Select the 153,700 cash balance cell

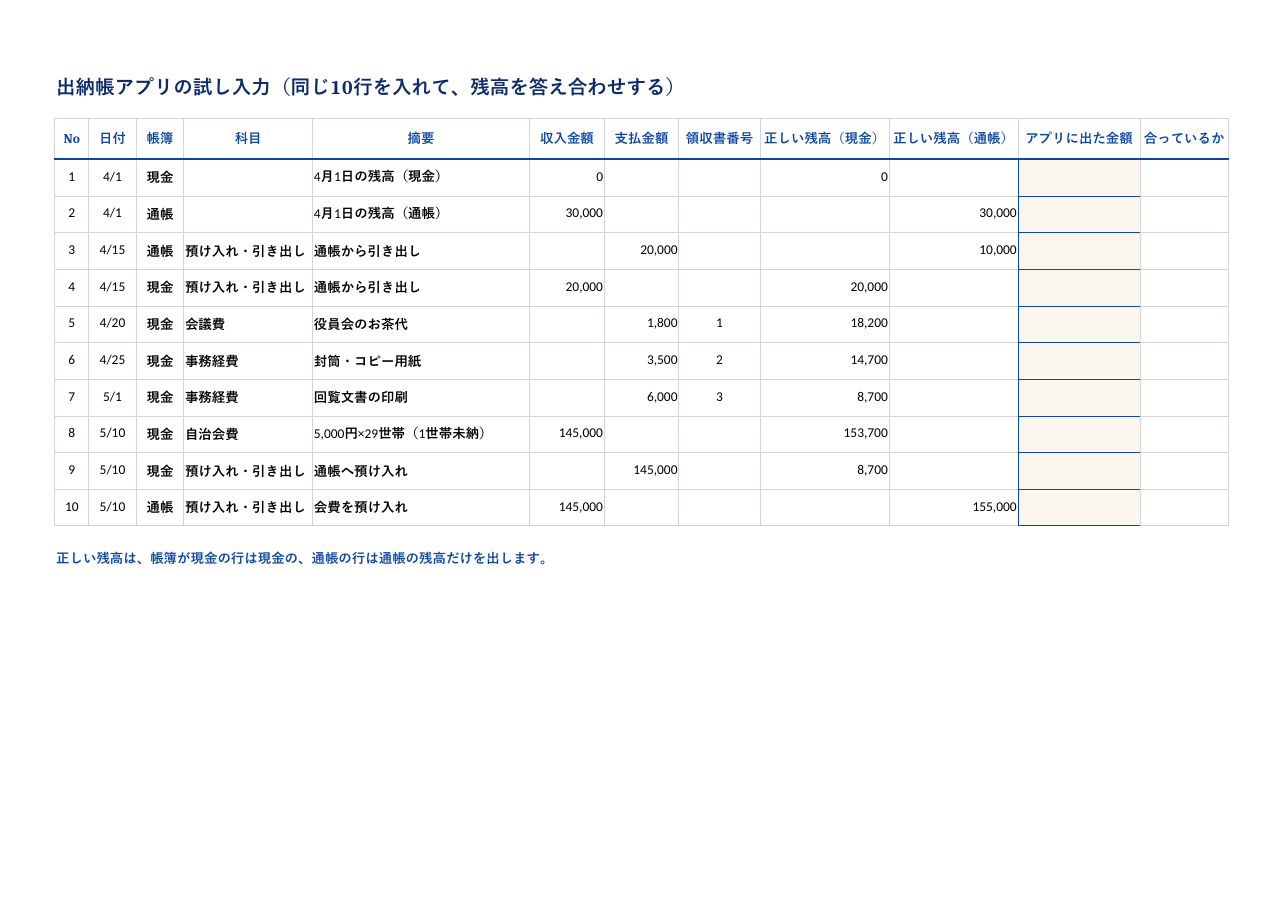pyautogui.click(x=825, y=434)
